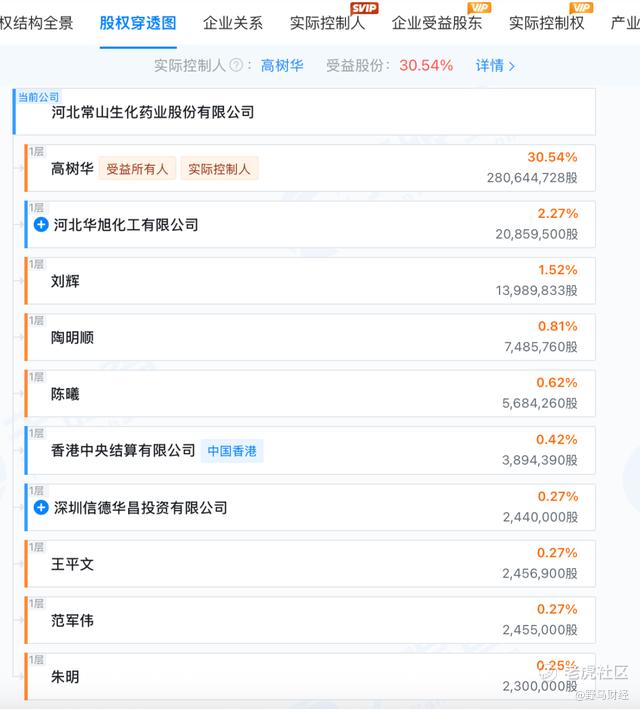Open current company 河北常山生化药业股份有限公司

[153, 113]
